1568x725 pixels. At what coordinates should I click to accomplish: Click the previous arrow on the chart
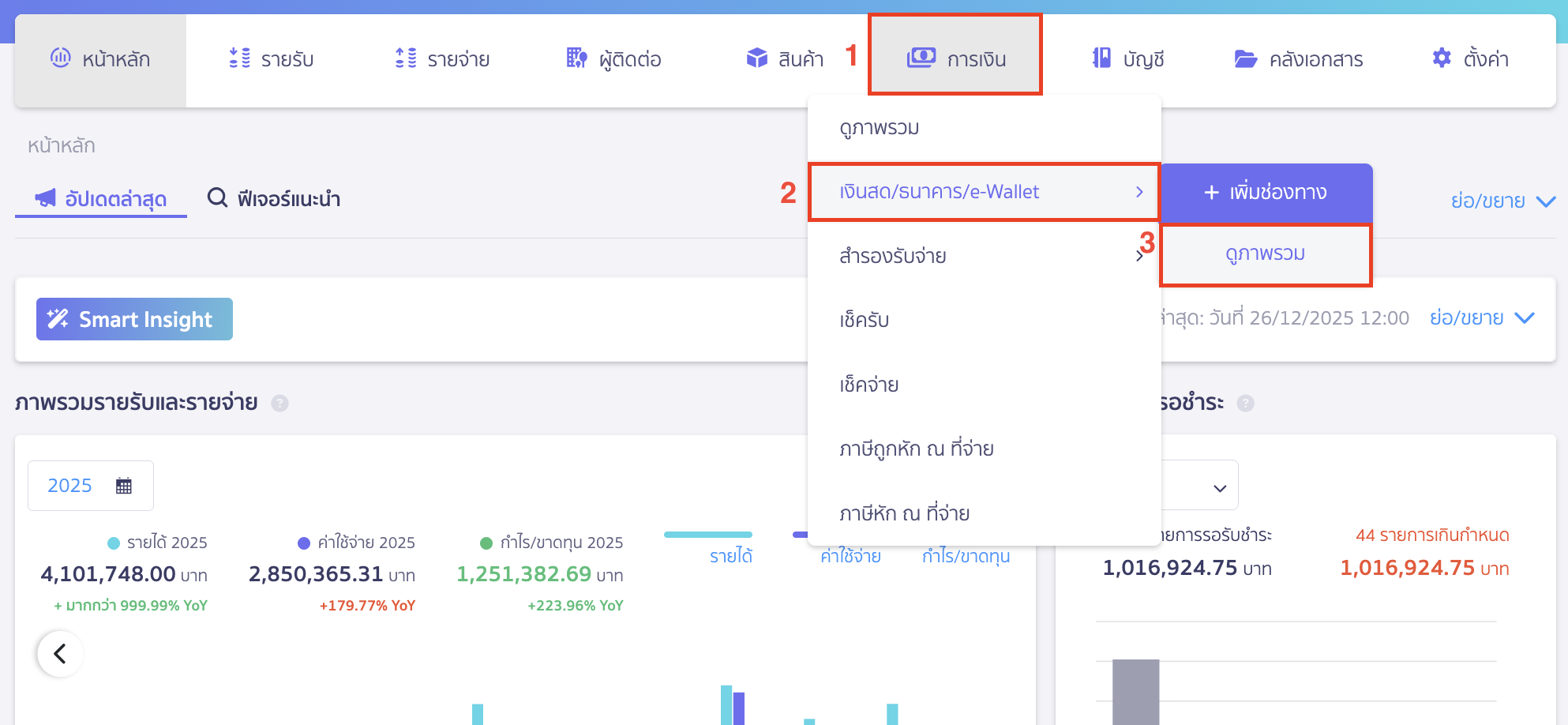click(x=60, y=654)
